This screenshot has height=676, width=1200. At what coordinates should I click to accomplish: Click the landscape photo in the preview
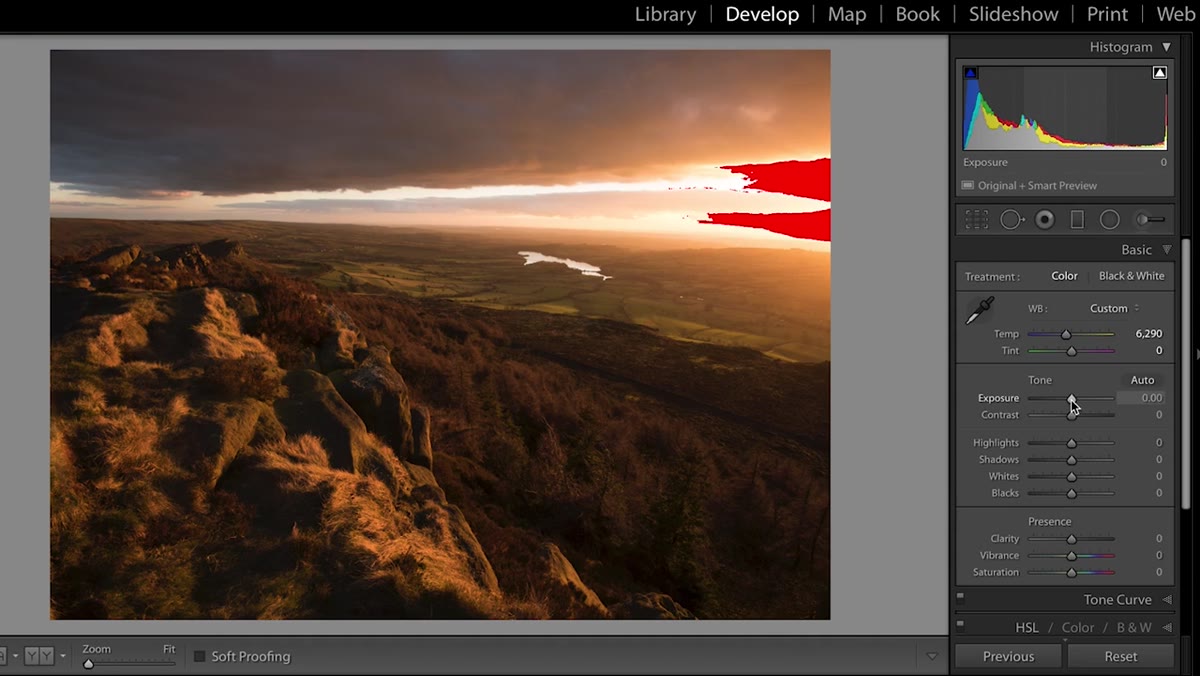[440, 334]
